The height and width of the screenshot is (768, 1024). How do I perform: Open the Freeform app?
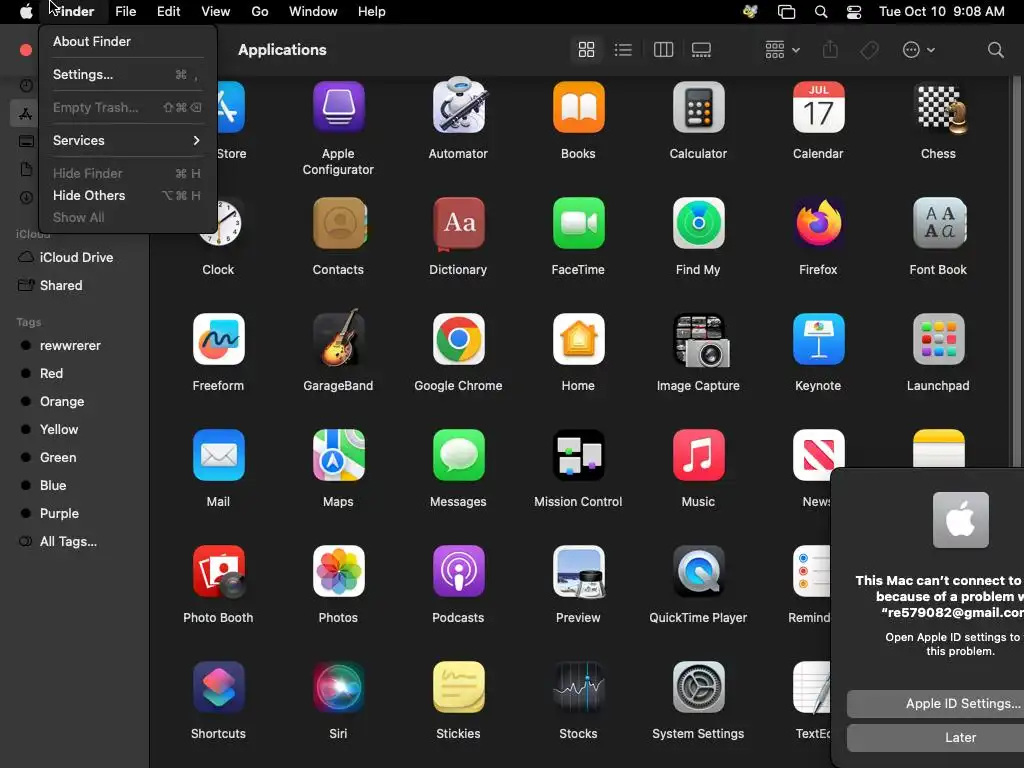[218, 340]
